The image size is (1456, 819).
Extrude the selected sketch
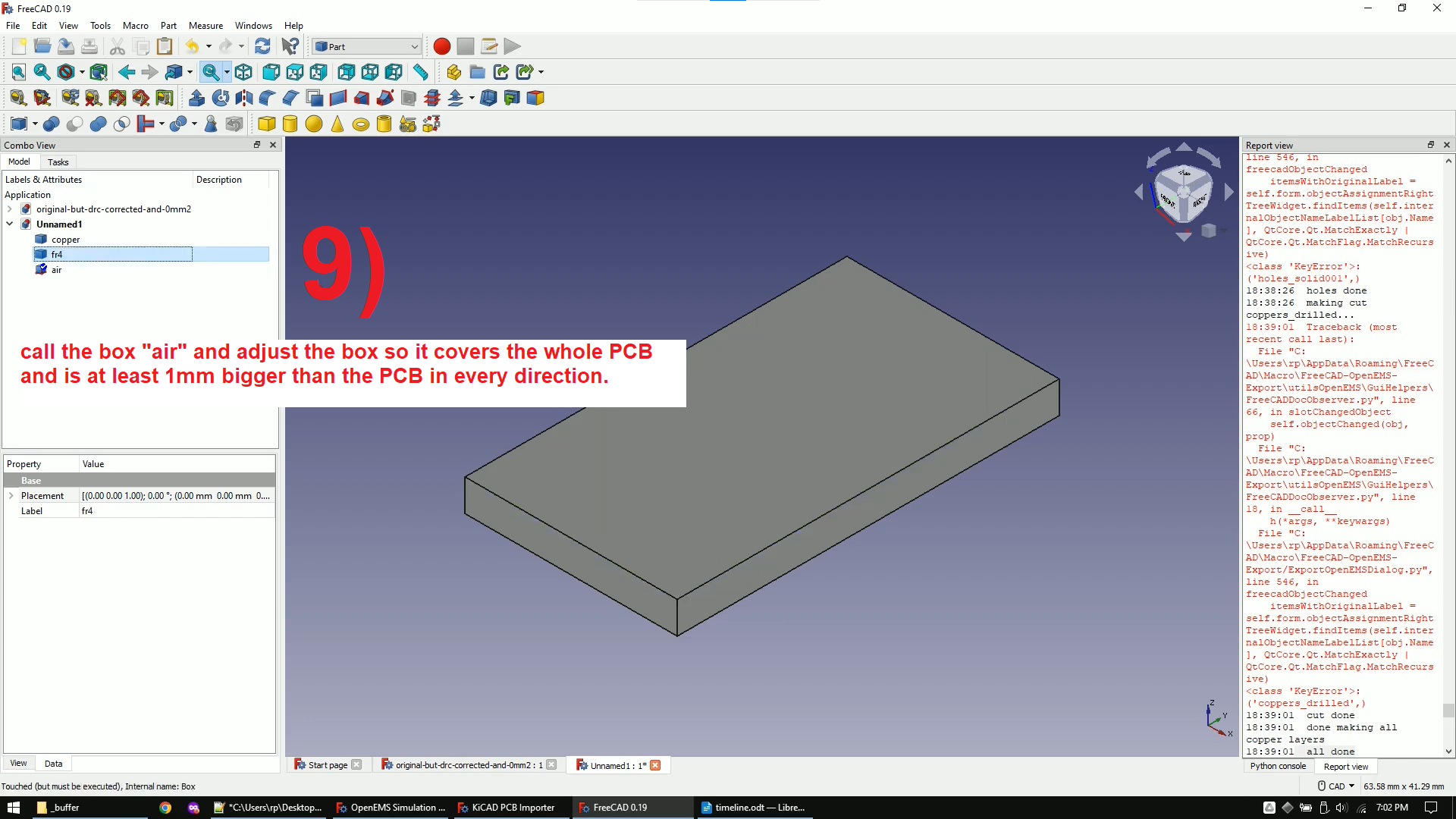click(x=196, y=98)
